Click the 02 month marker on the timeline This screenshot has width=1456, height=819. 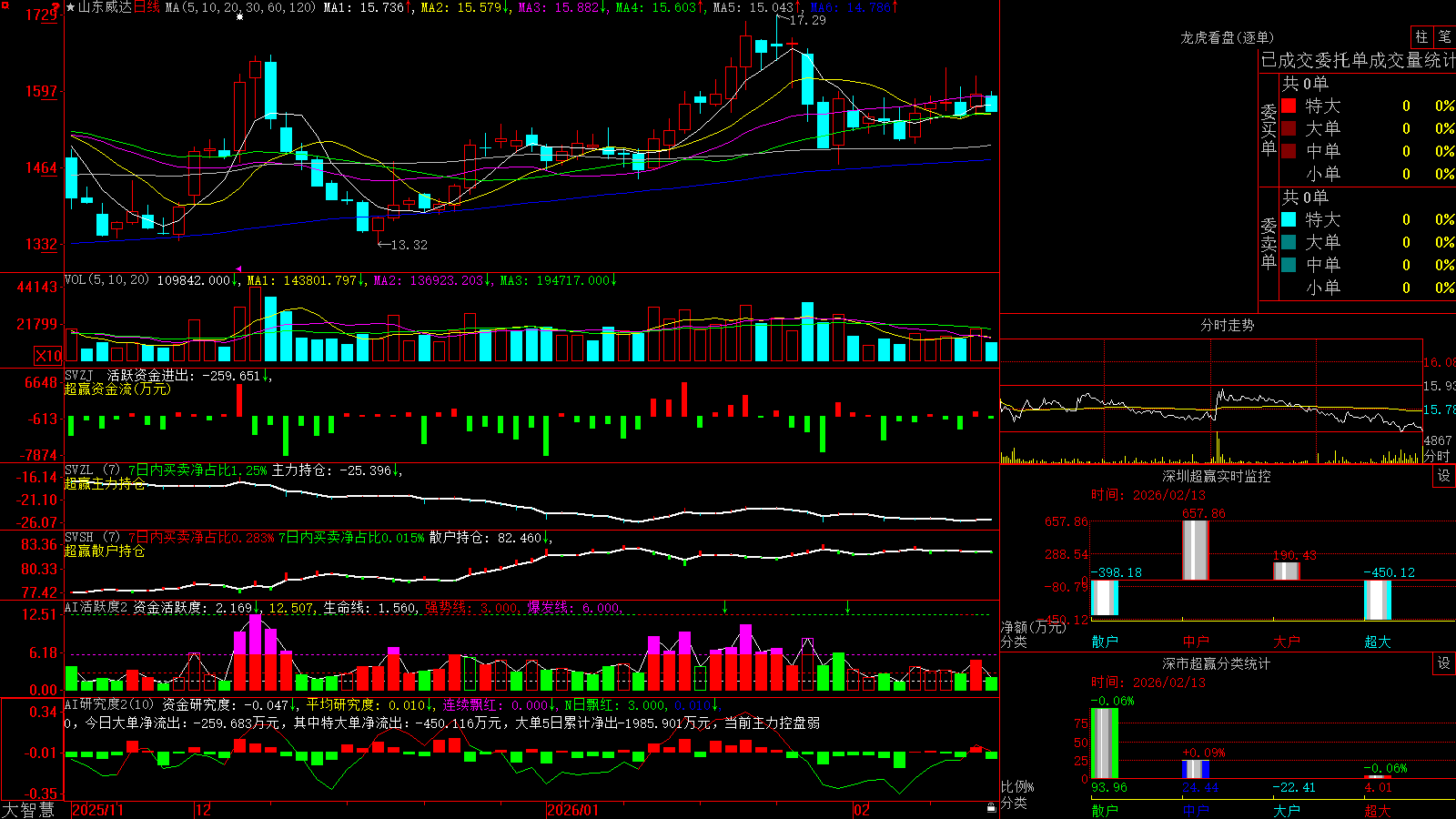point(862,810)
